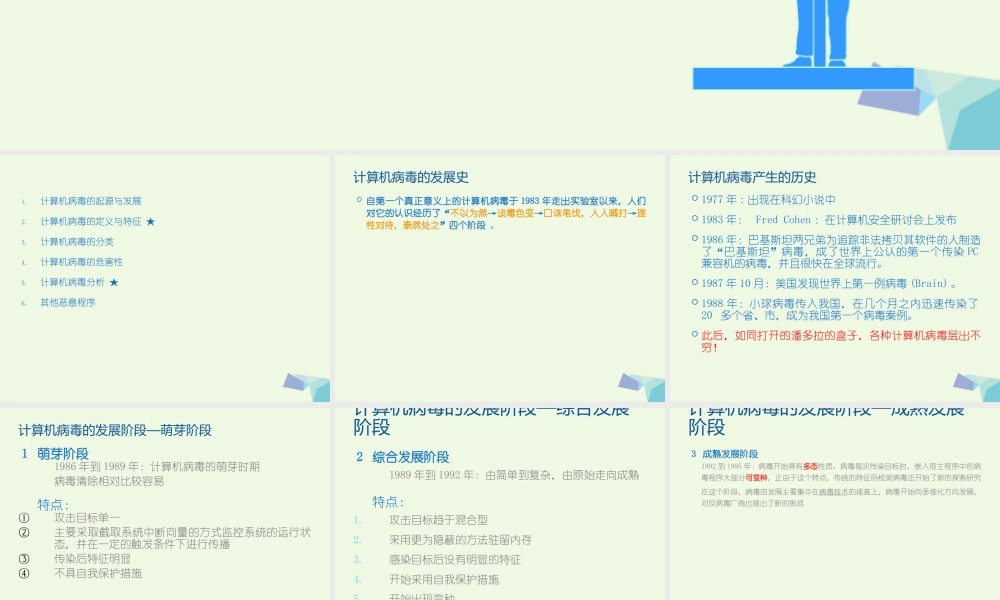Click agenda item 计算机病毒的分类
The image size is (1000, 600).
click(77, 242)
